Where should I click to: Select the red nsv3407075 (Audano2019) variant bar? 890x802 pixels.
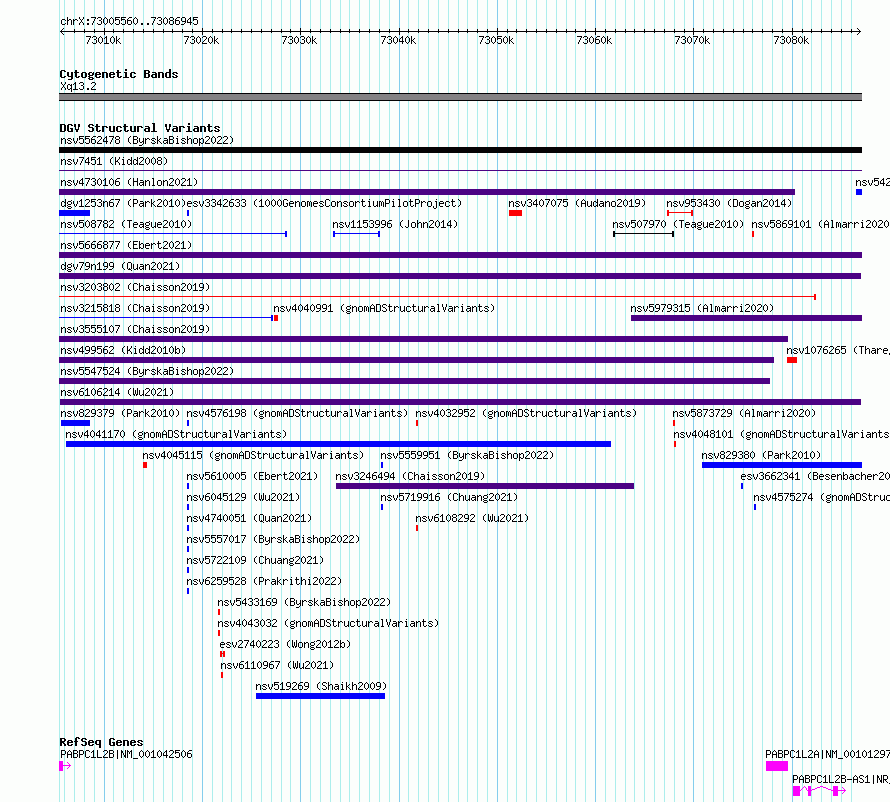click(x=515, y=213)
